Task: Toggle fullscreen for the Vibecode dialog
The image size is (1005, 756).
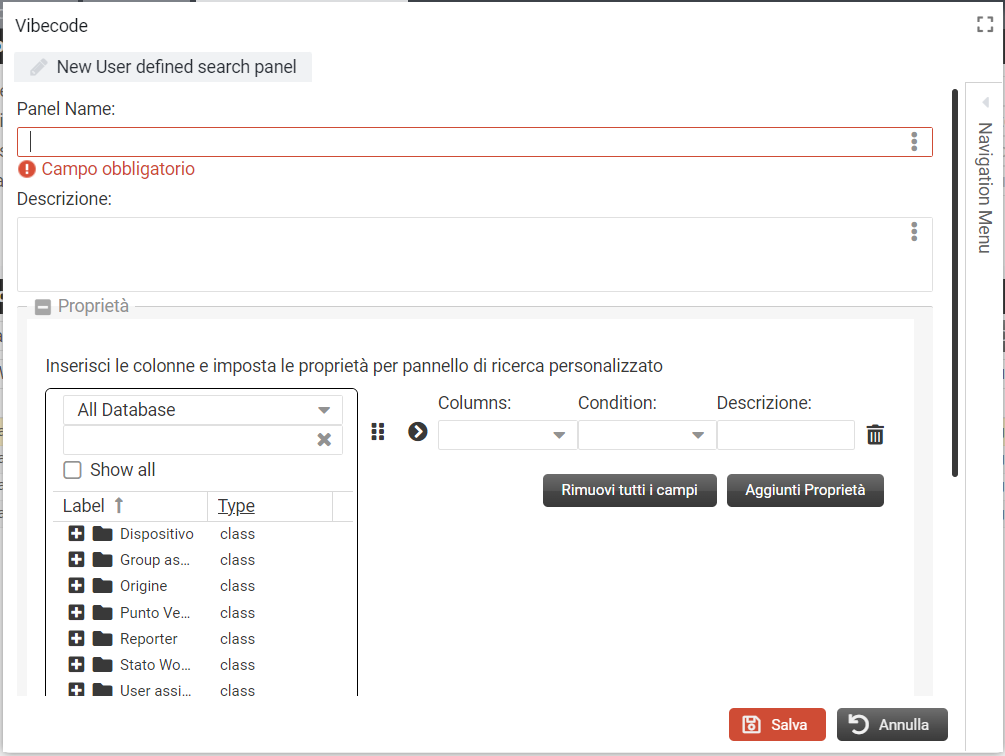Action: (x=984, y=26)
